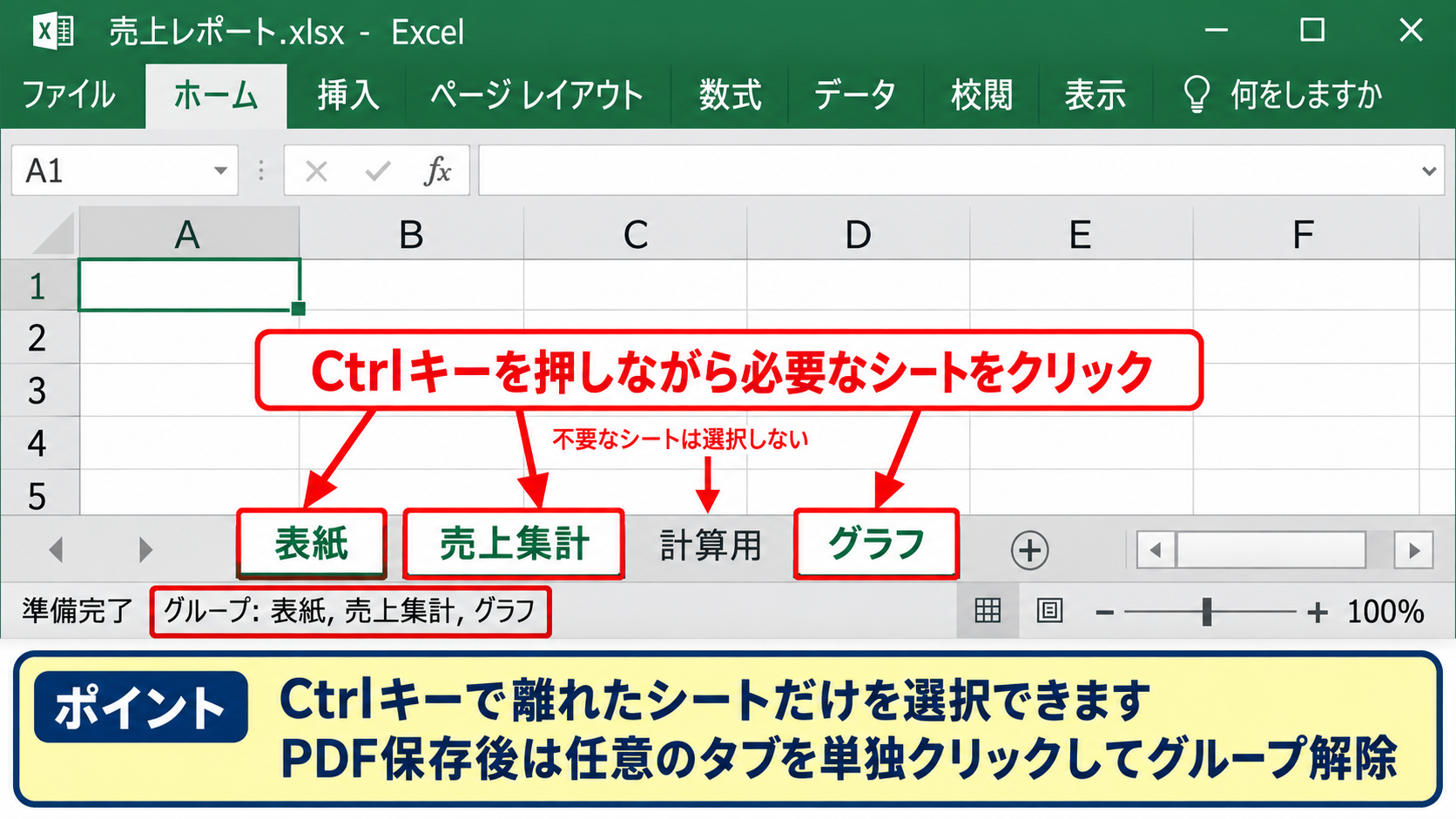Viewport: 1456px width, 819px height.
Task: Click the Excel app icon in title bar
Action: point(52,31)
